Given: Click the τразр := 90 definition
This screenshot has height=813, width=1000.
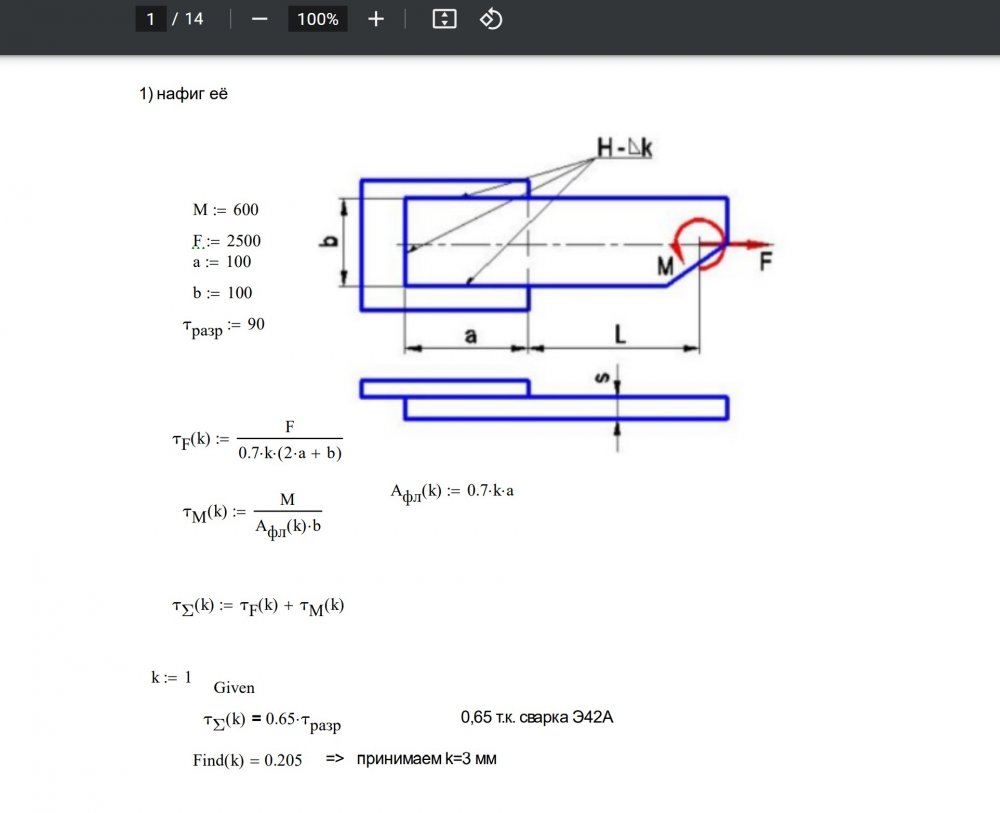Looking at the screenshot, I should tap(223, 326).
